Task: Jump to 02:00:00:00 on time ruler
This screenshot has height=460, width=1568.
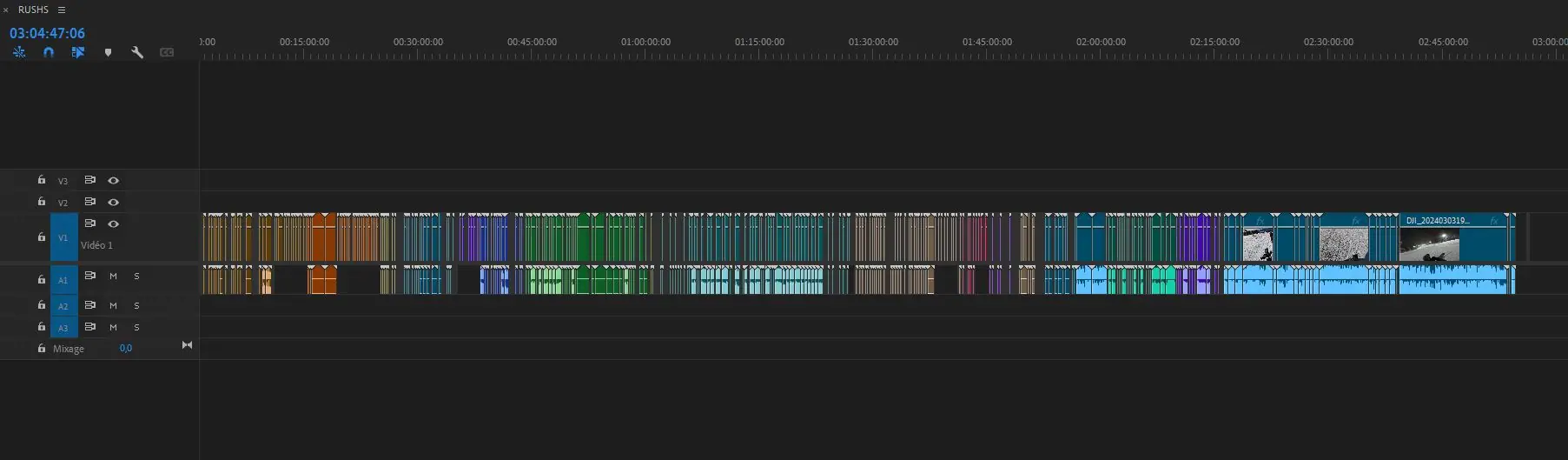Action: click(x=1101, y=42)
